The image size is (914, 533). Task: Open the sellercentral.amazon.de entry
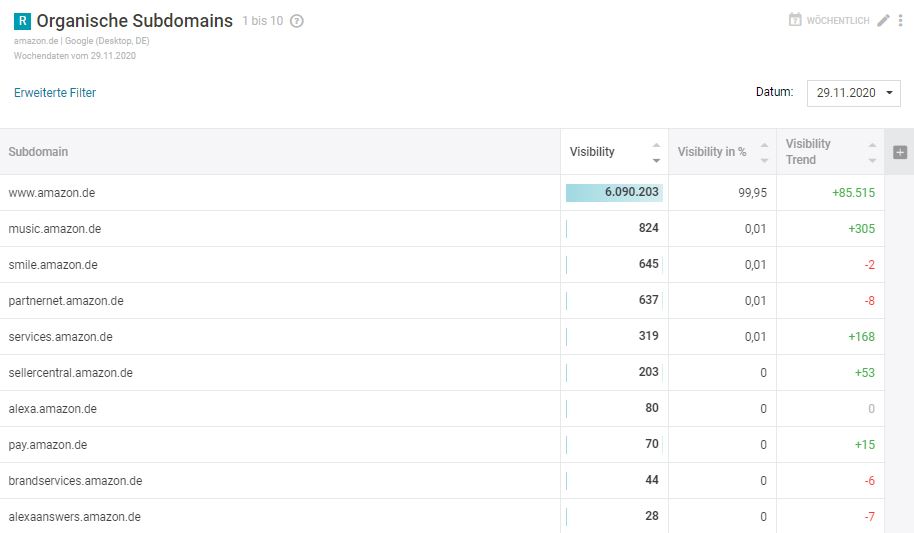70,373
